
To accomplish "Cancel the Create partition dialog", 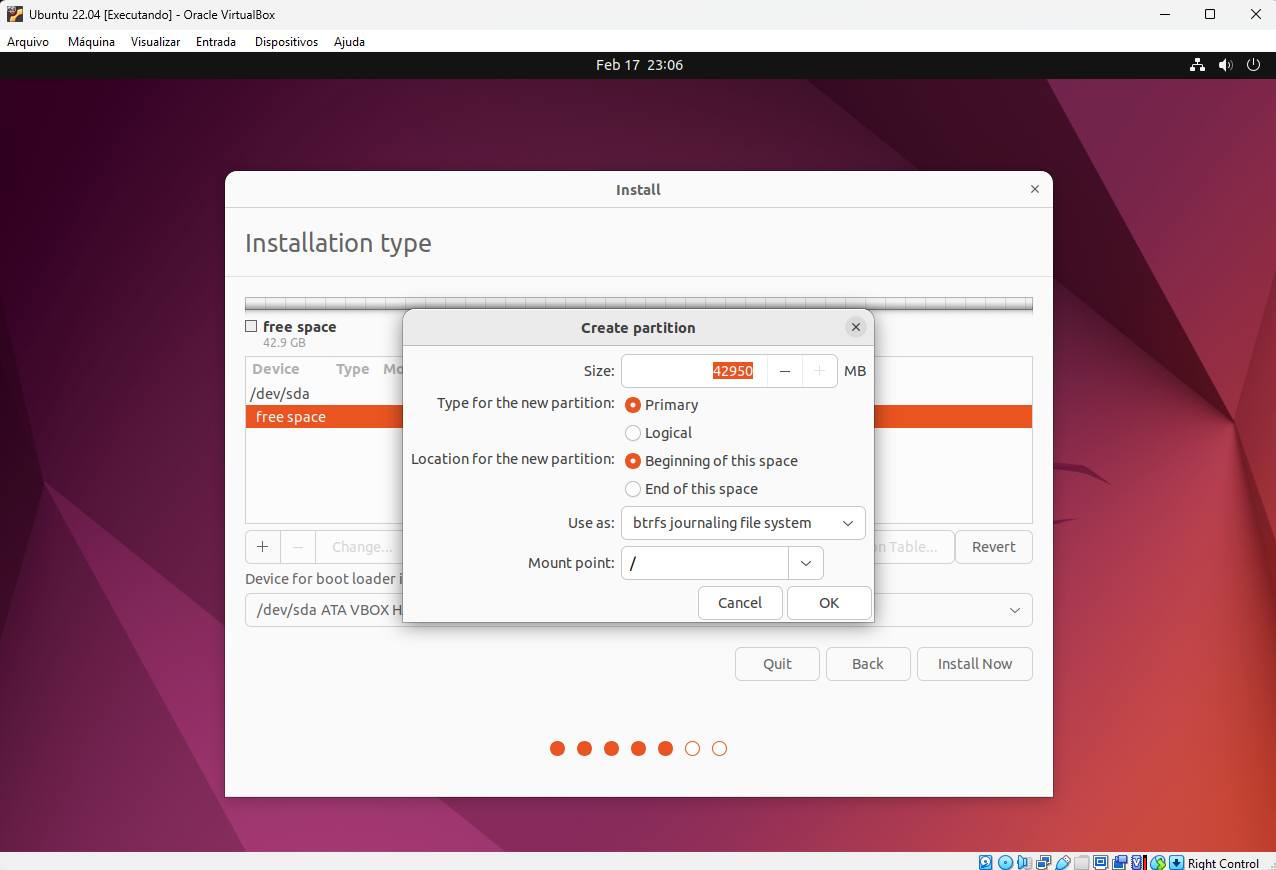I will [x=740, y=603].
